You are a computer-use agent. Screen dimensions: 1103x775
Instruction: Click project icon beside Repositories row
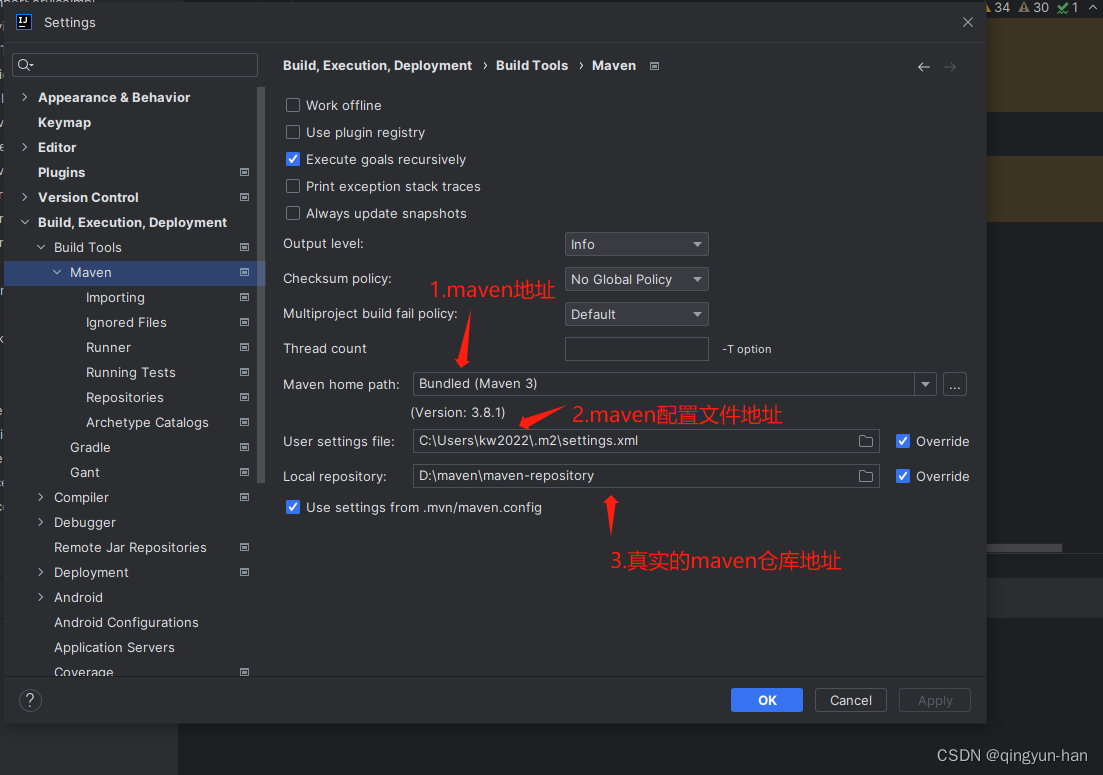[x=244, y=397]
